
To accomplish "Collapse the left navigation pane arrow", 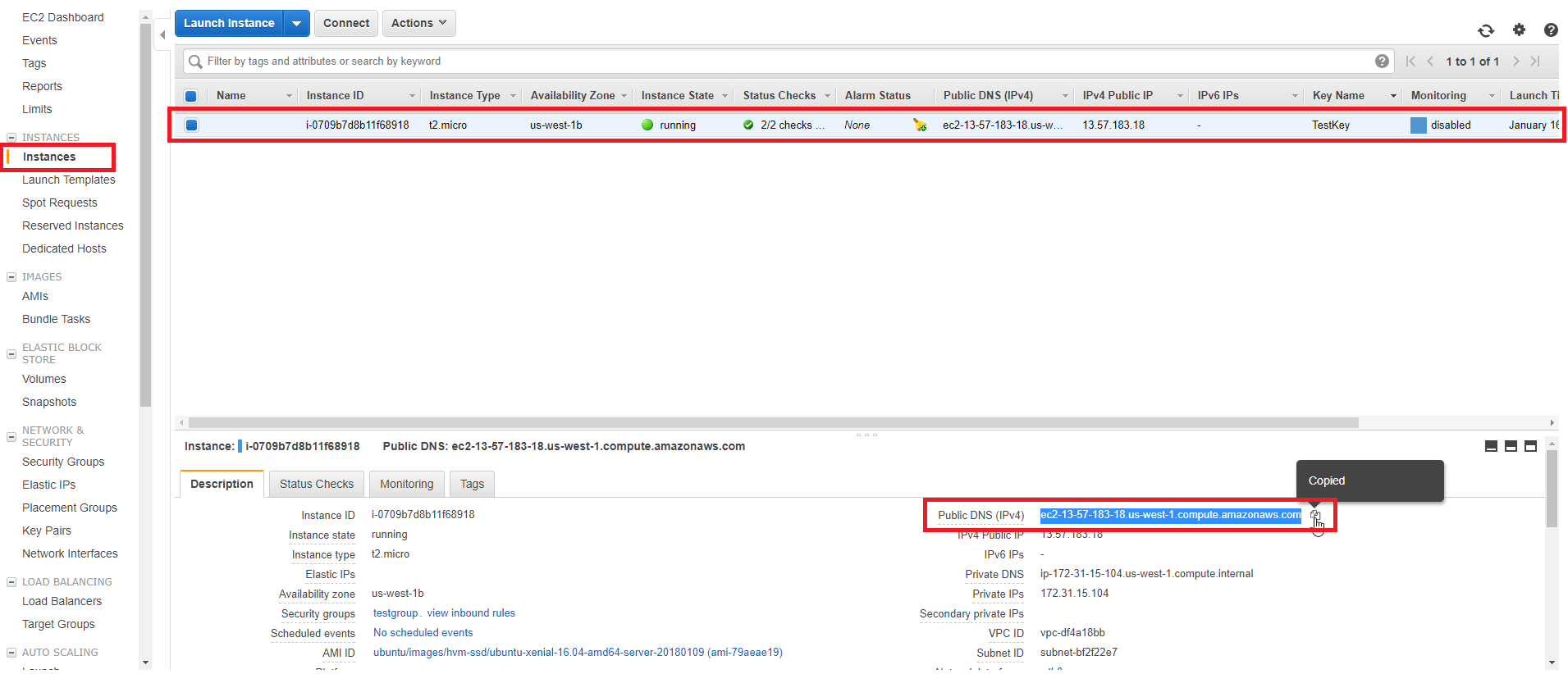I will tap(162, 34).
